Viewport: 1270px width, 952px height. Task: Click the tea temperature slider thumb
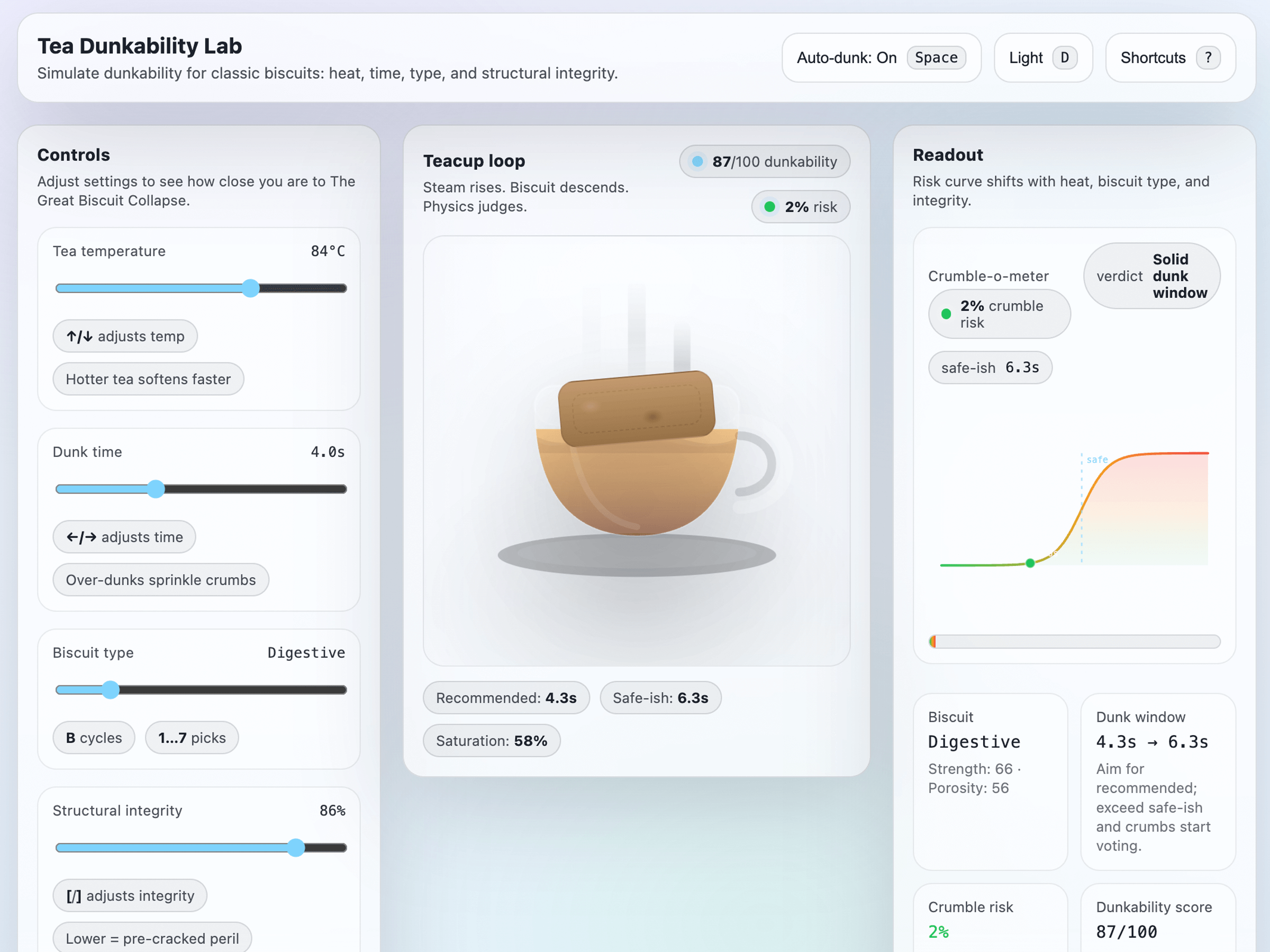[250, 288]
